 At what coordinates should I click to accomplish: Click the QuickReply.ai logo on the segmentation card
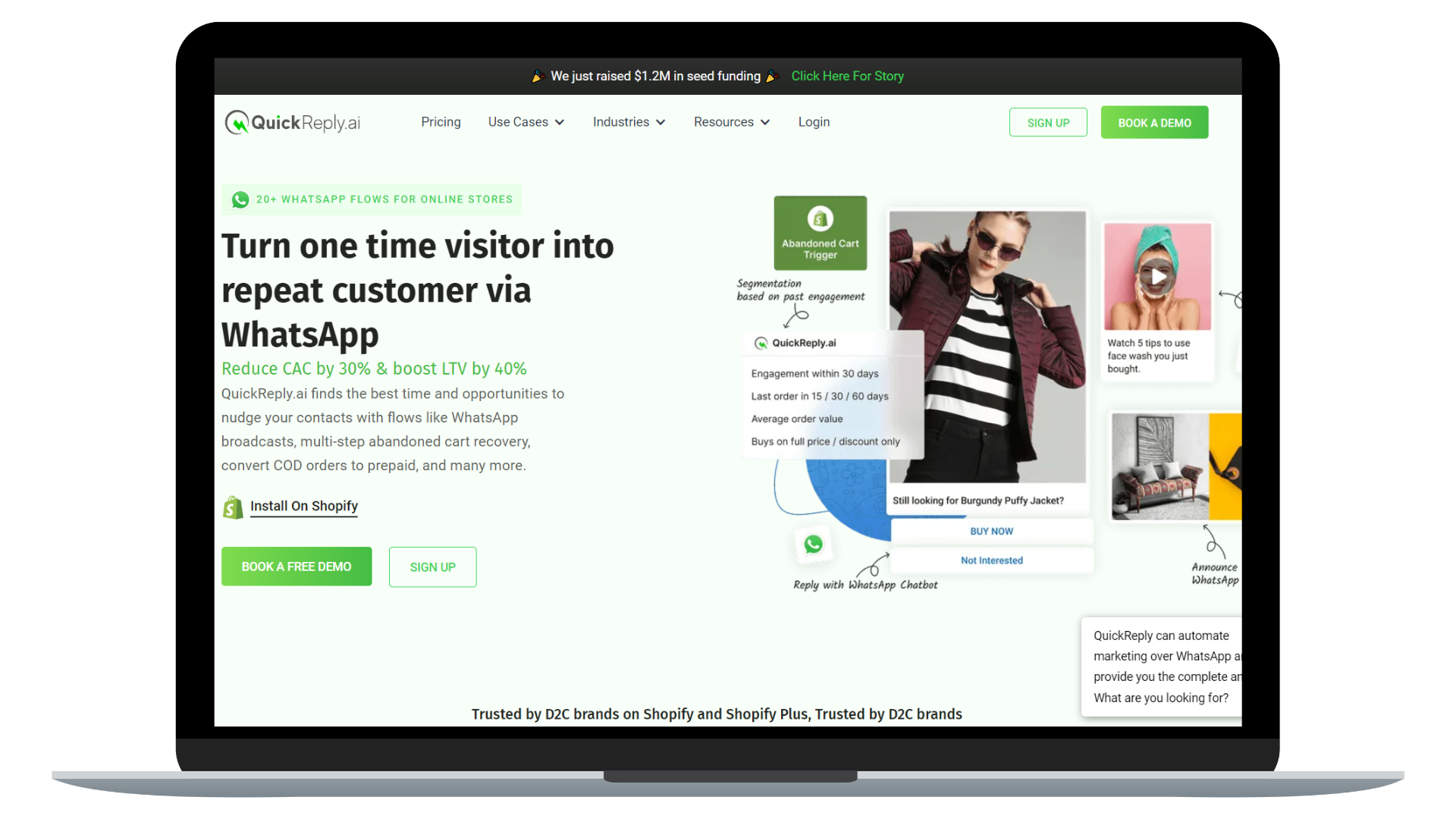pos(761,343)
